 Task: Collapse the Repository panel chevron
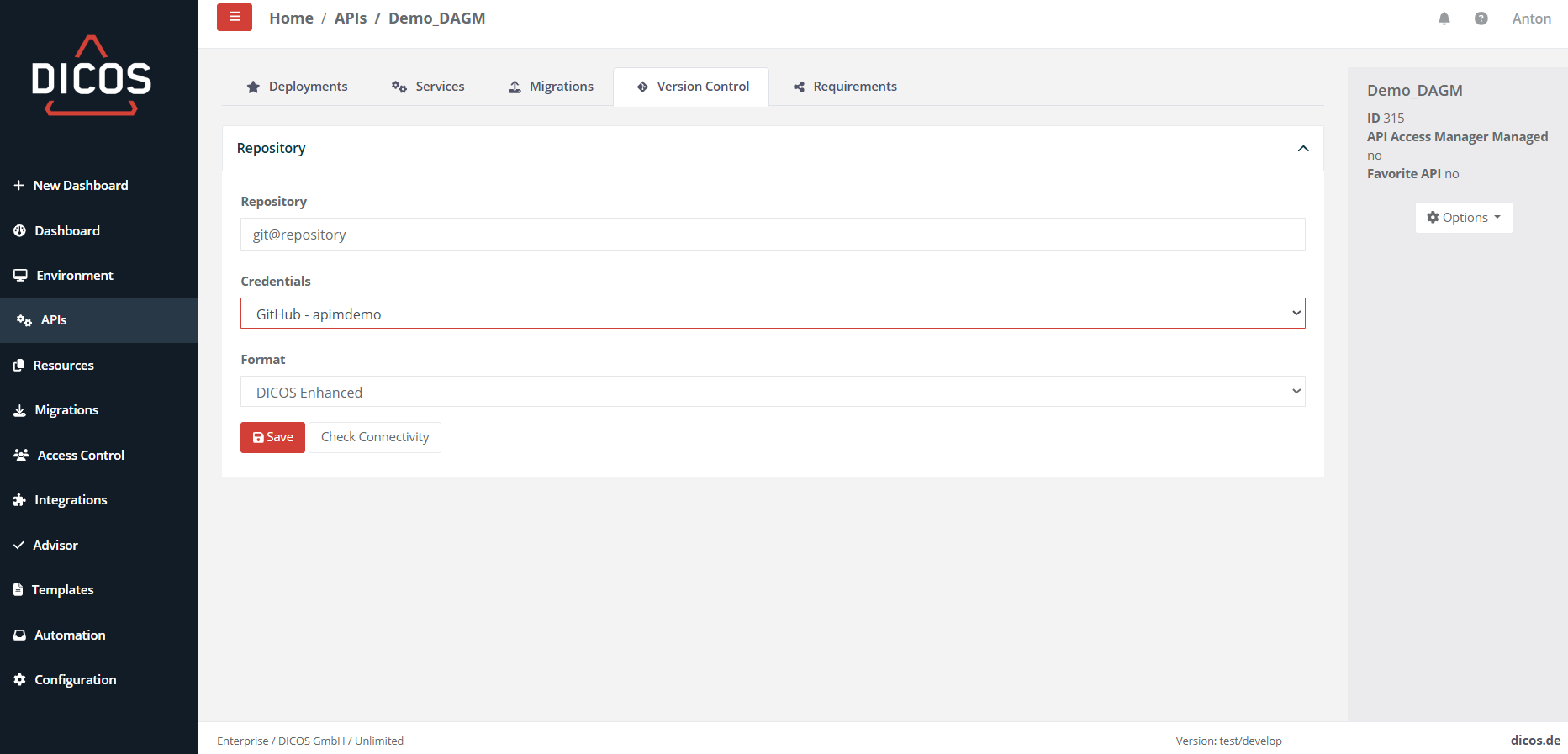pyautogui.click(x=1302, y=149)
